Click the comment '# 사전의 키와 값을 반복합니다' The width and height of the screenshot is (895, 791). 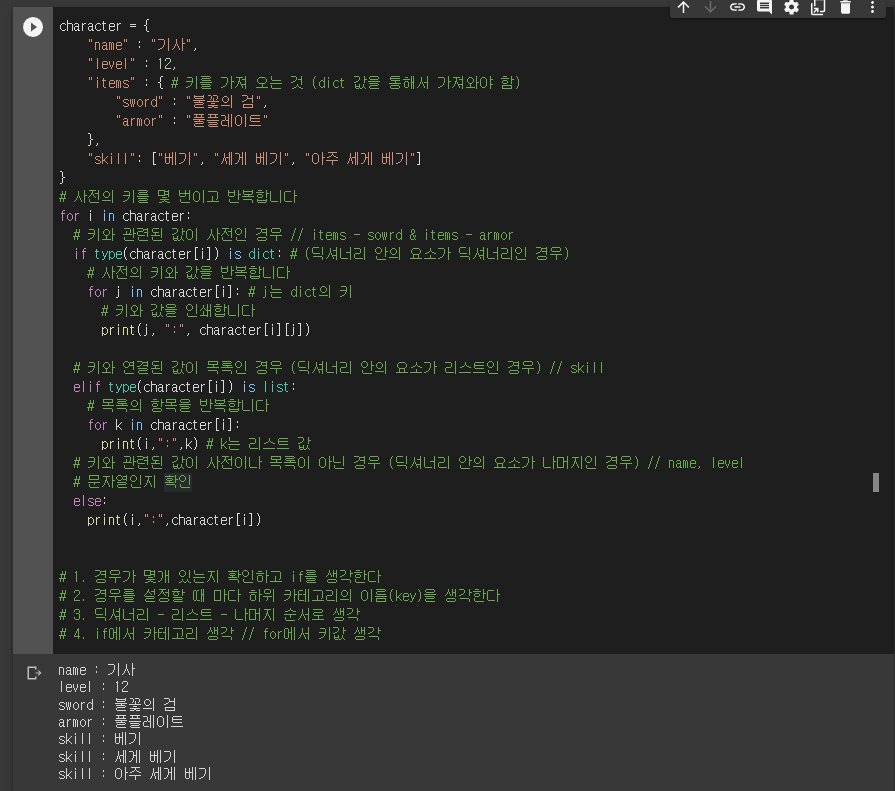point(188,273)
